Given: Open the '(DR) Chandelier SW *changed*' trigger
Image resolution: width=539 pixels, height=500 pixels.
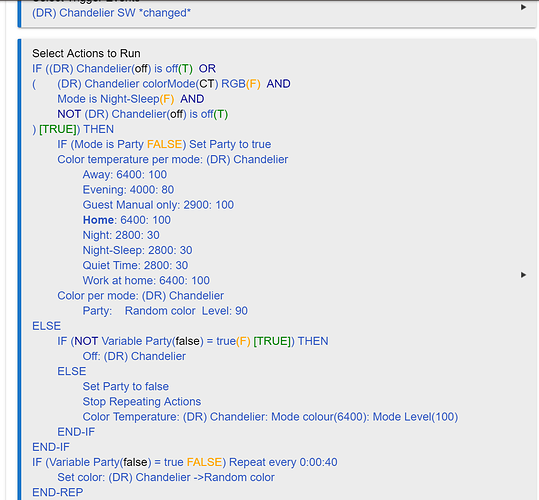Looking at the screenshot, I should pos(111,13).
